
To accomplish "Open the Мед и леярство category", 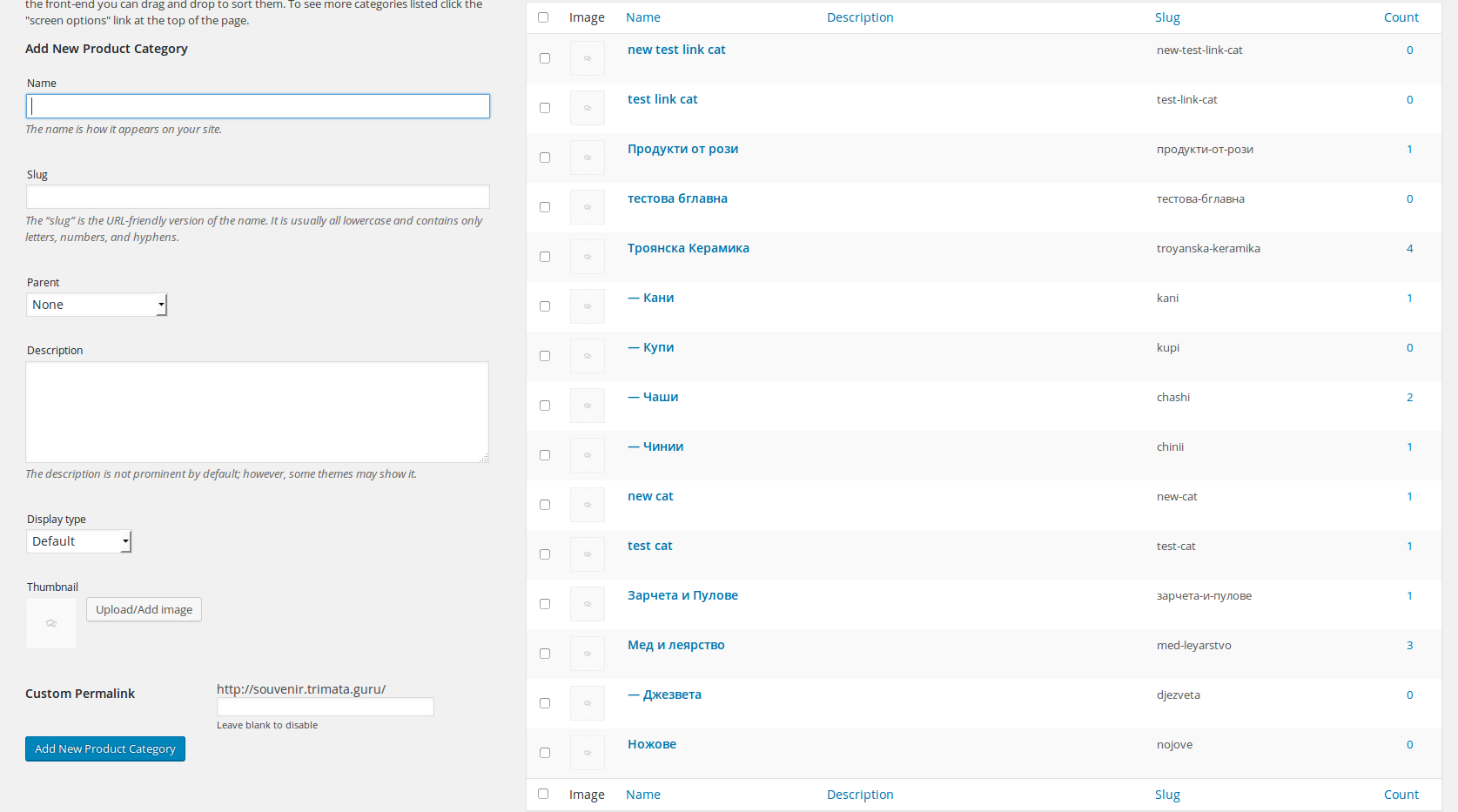I will click(x=676, y=645).
